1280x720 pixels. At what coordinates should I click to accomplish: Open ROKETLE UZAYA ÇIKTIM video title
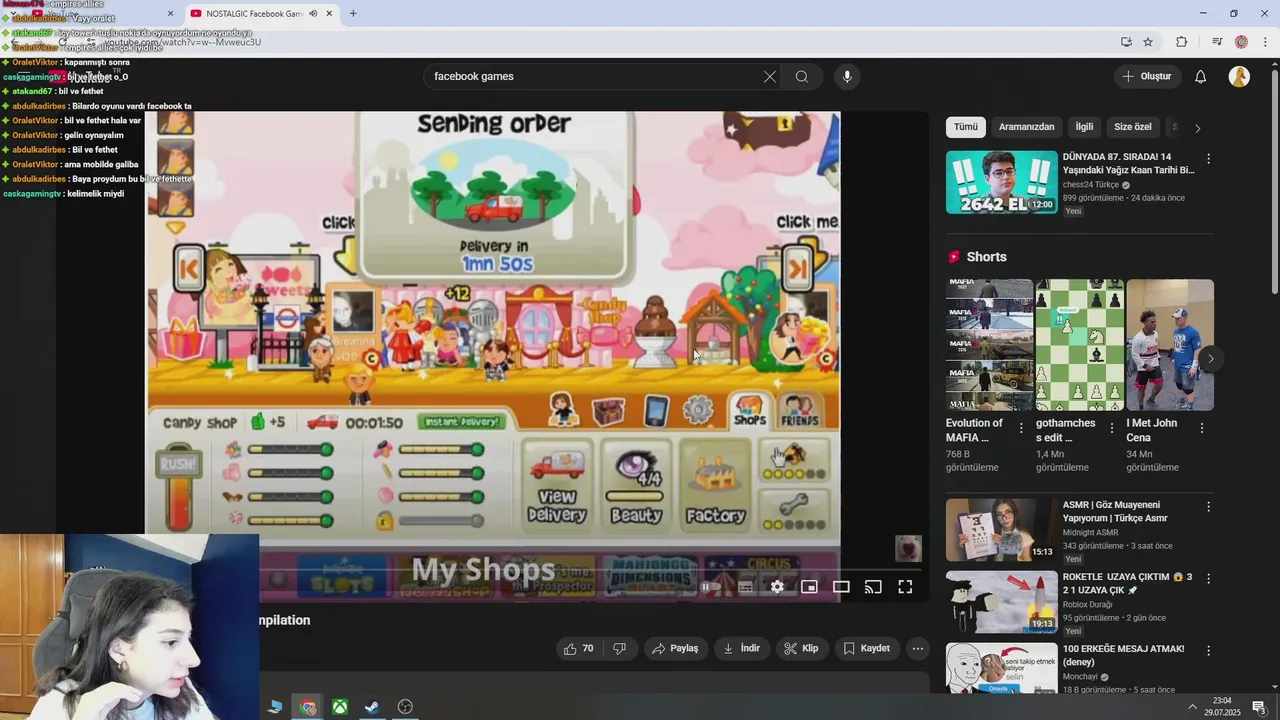click(x=1127, y=584)
